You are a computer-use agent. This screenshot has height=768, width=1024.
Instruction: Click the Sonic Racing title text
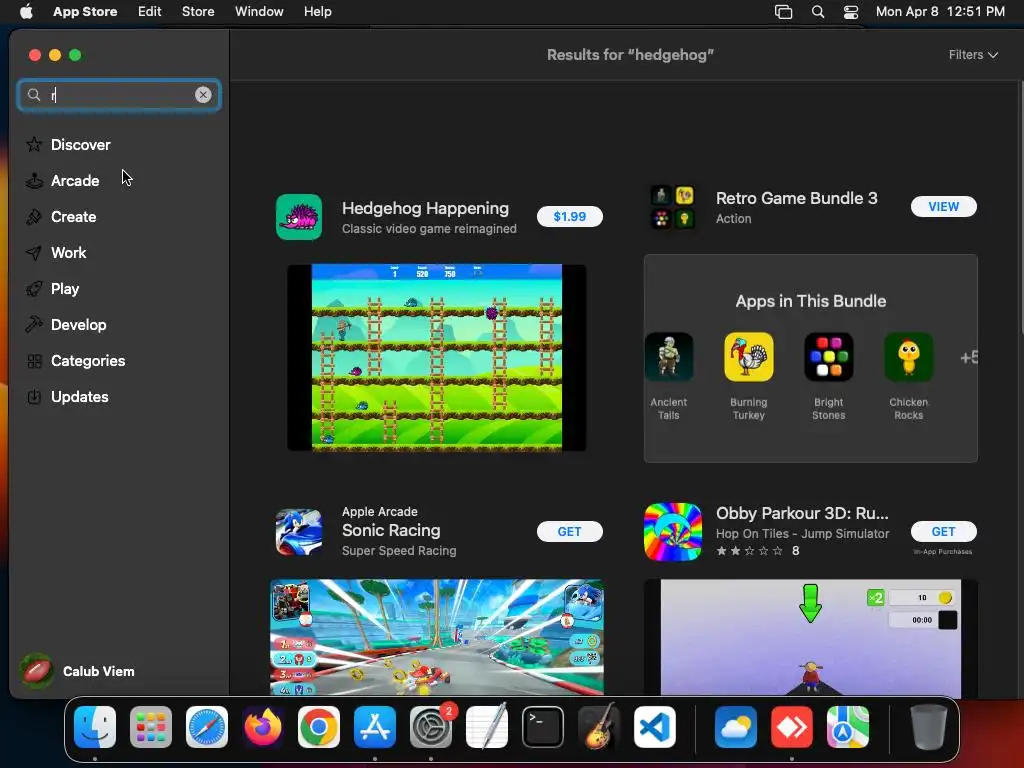(x=391, y=530)
